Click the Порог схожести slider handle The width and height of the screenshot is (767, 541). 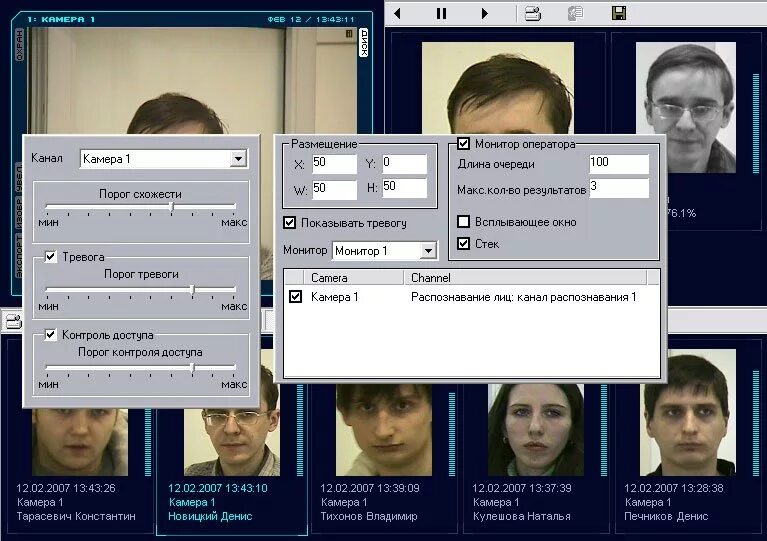pyautogui.click(x=172, y=207)
